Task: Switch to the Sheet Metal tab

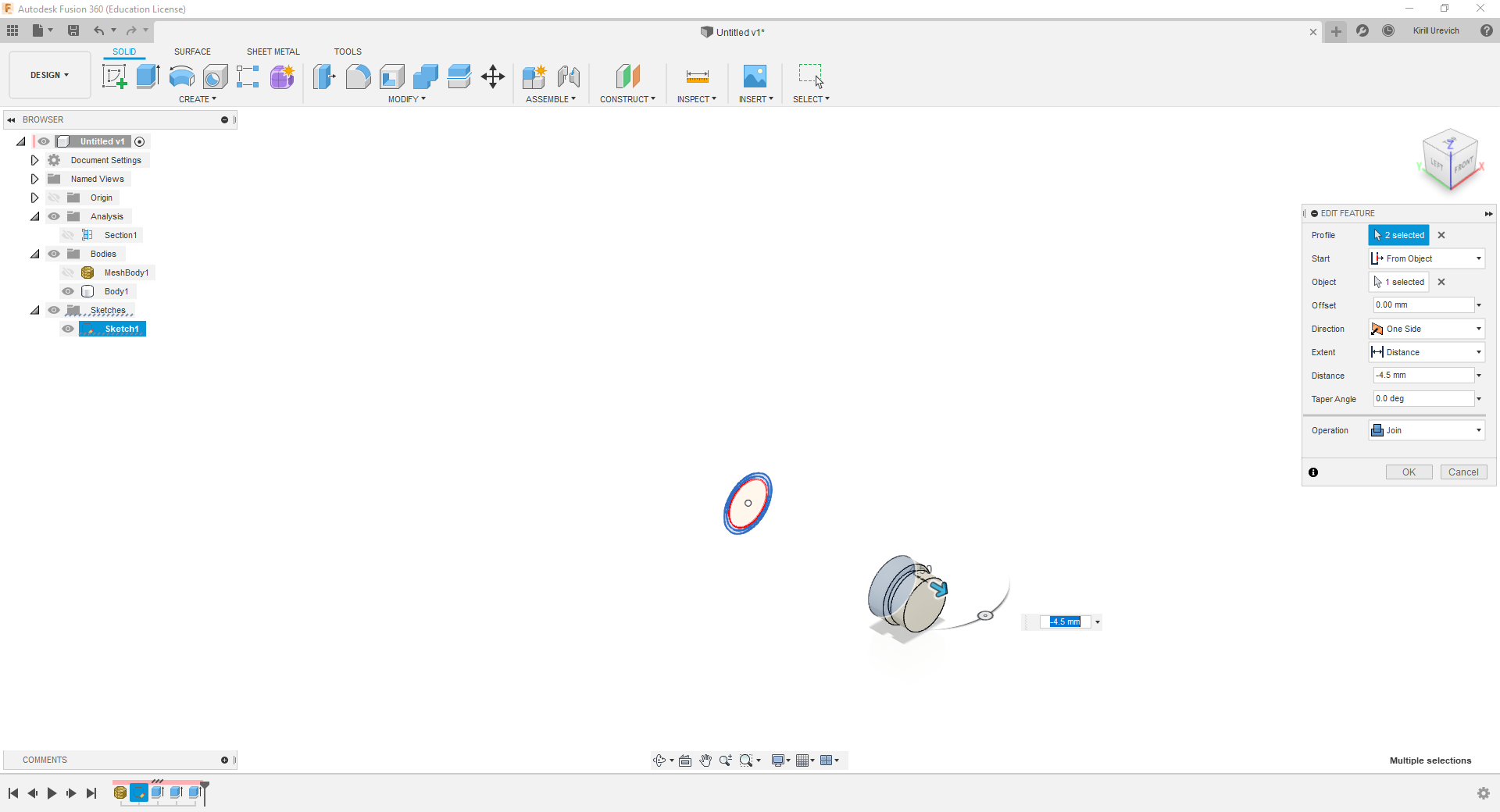Action: (273, 52)
